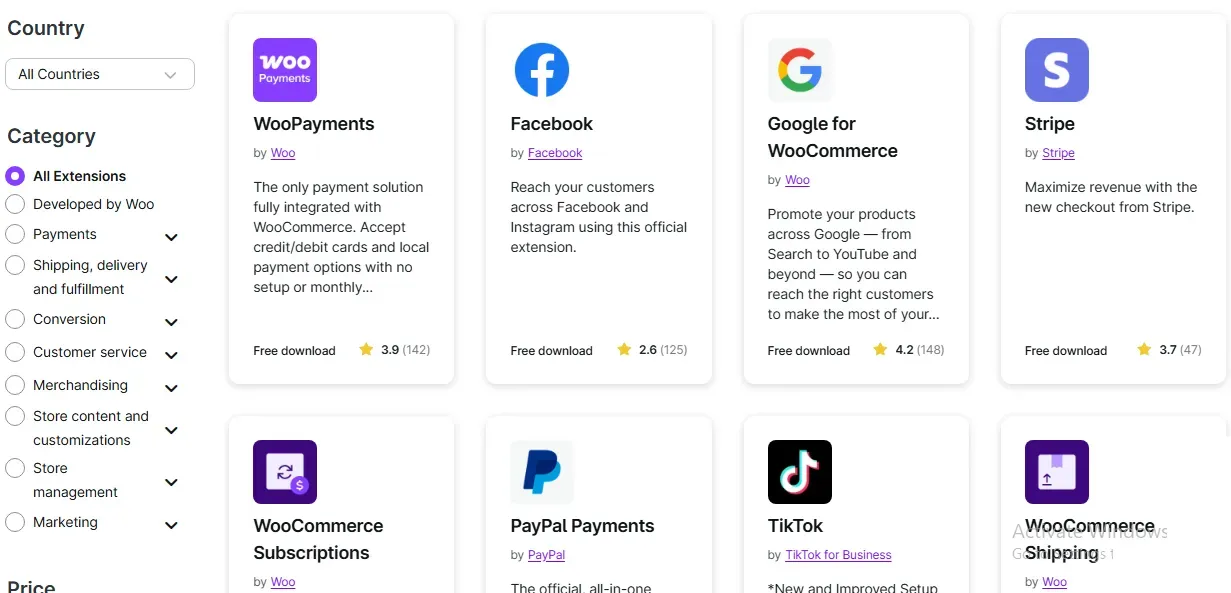The image size is (1231, 593).
Task: Select the All Extensions radio button
Action: click(x=15, y=175)
